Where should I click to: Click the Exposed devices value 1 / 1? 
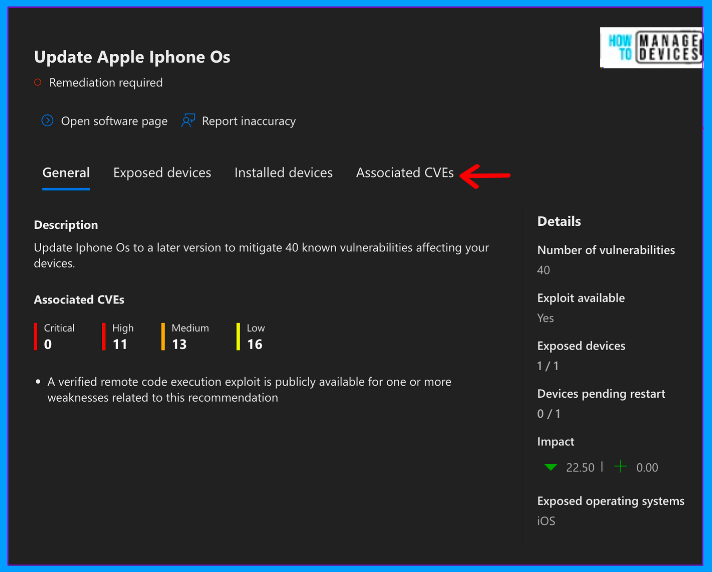(x=548, y=366)
